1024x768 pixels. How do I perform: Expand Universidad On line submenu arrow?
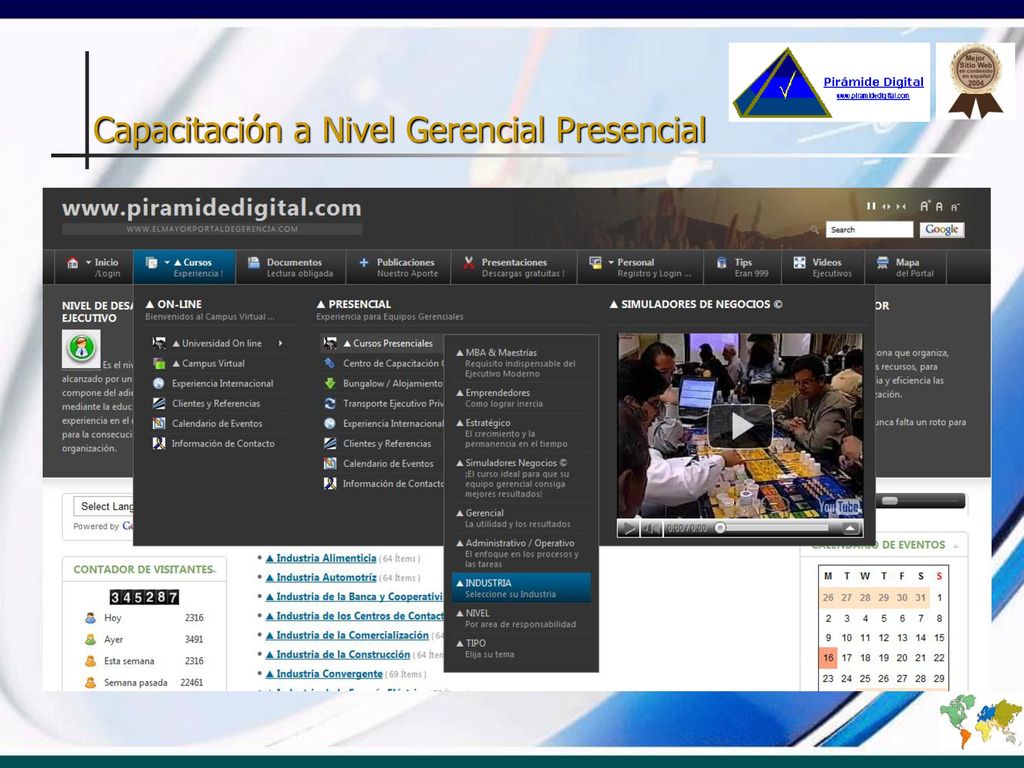[280, 343]
